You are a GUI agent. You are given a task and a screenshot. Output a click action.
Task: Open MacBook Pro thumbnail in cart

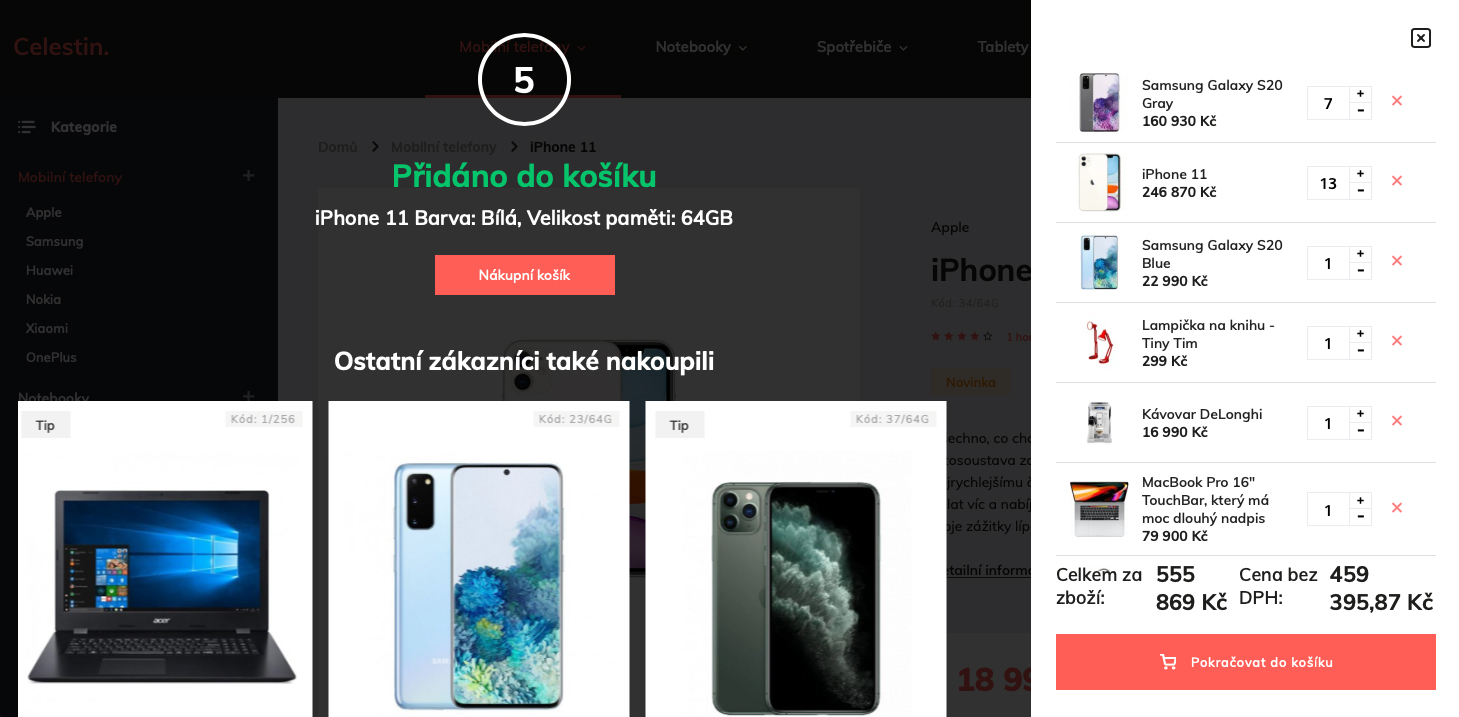pos(1099,509)
